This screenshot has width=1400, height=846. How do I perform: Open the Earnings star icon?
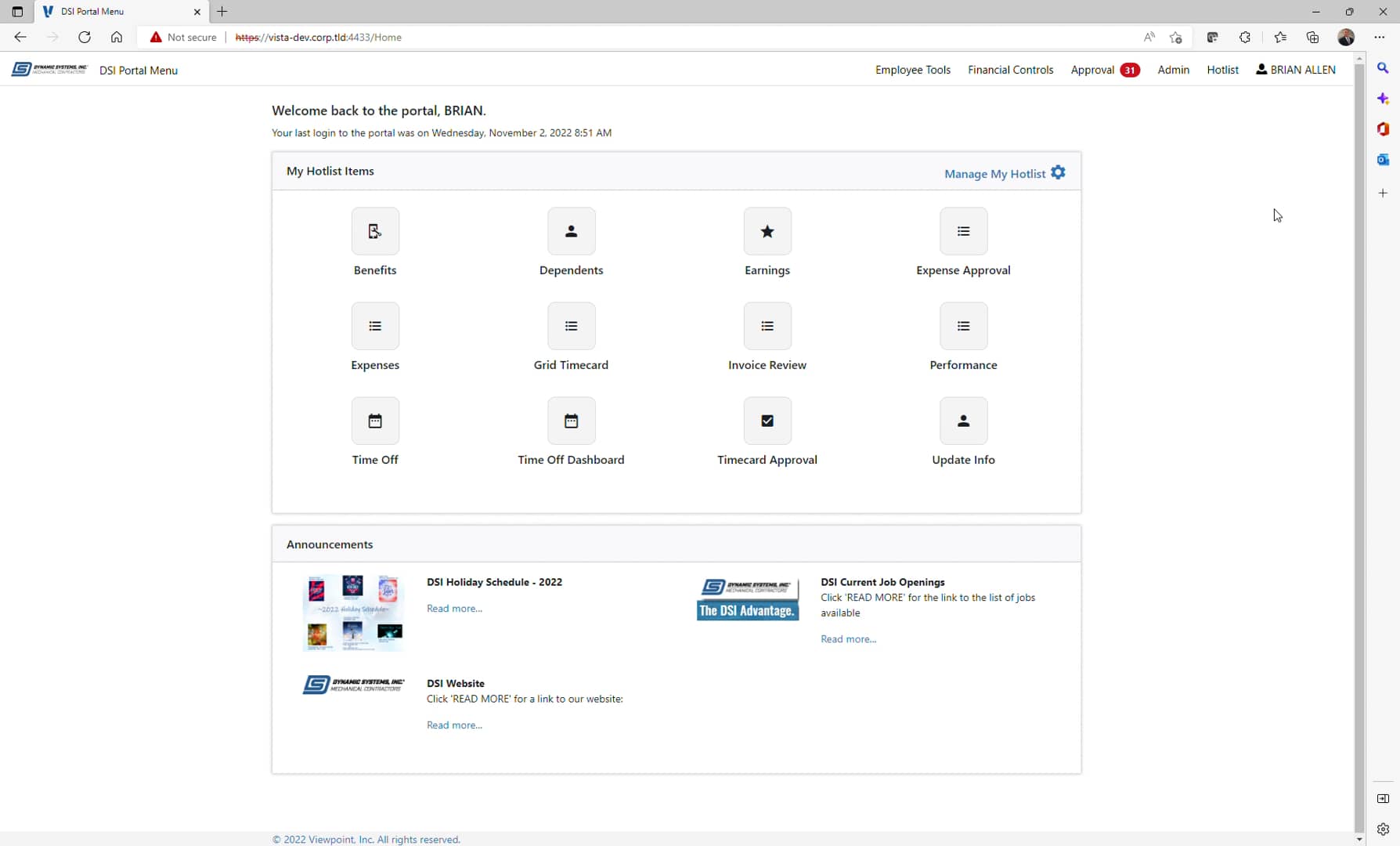pos(767,231)
